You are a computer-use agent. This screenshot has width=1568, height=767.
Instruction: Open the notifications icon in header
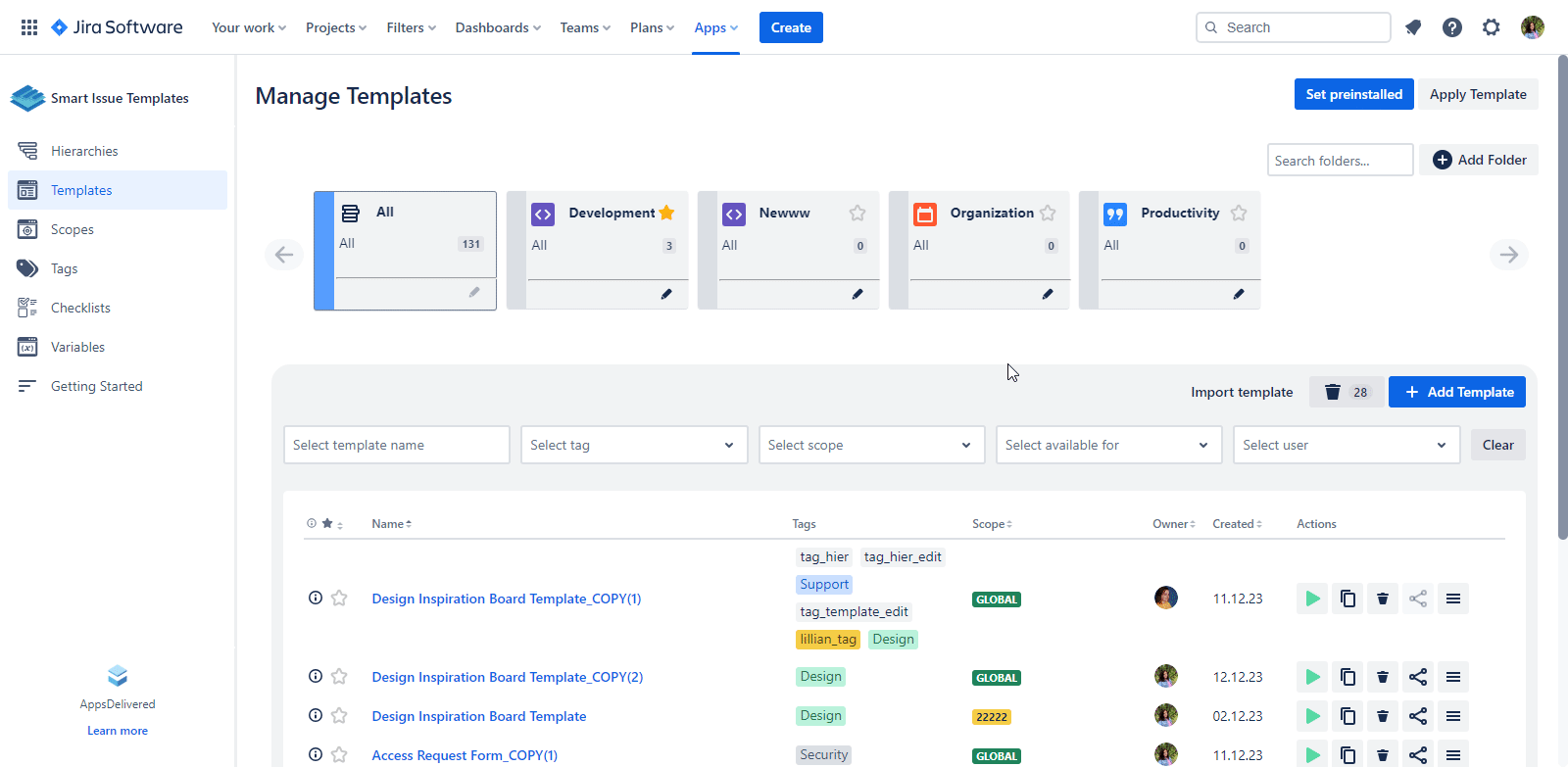tap(1413, 27)
